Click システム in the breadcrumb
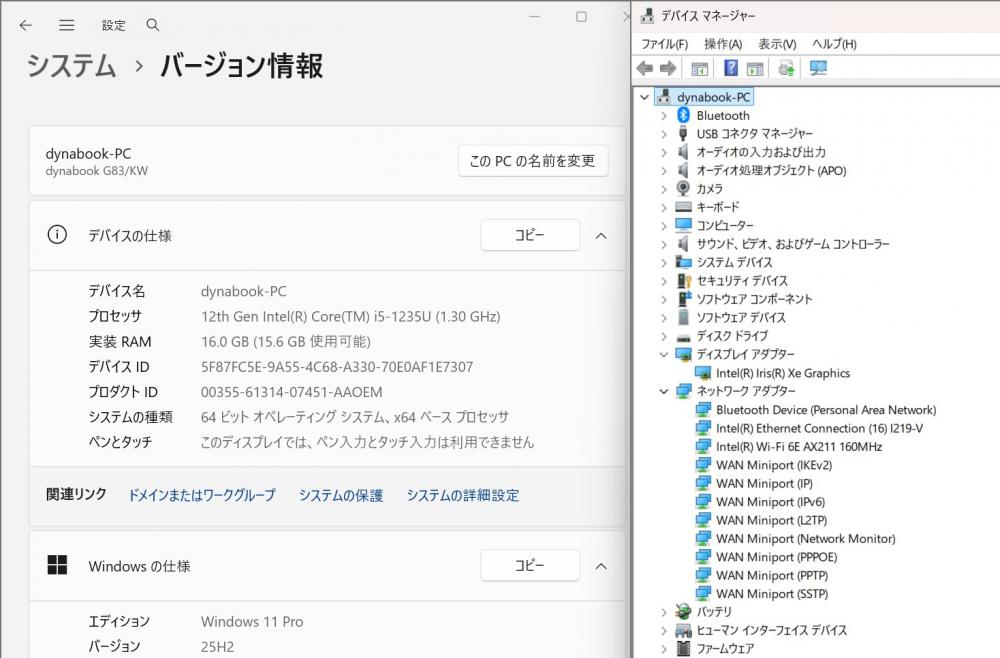This screenshot has height=658, width=1000. click(71, 66)
